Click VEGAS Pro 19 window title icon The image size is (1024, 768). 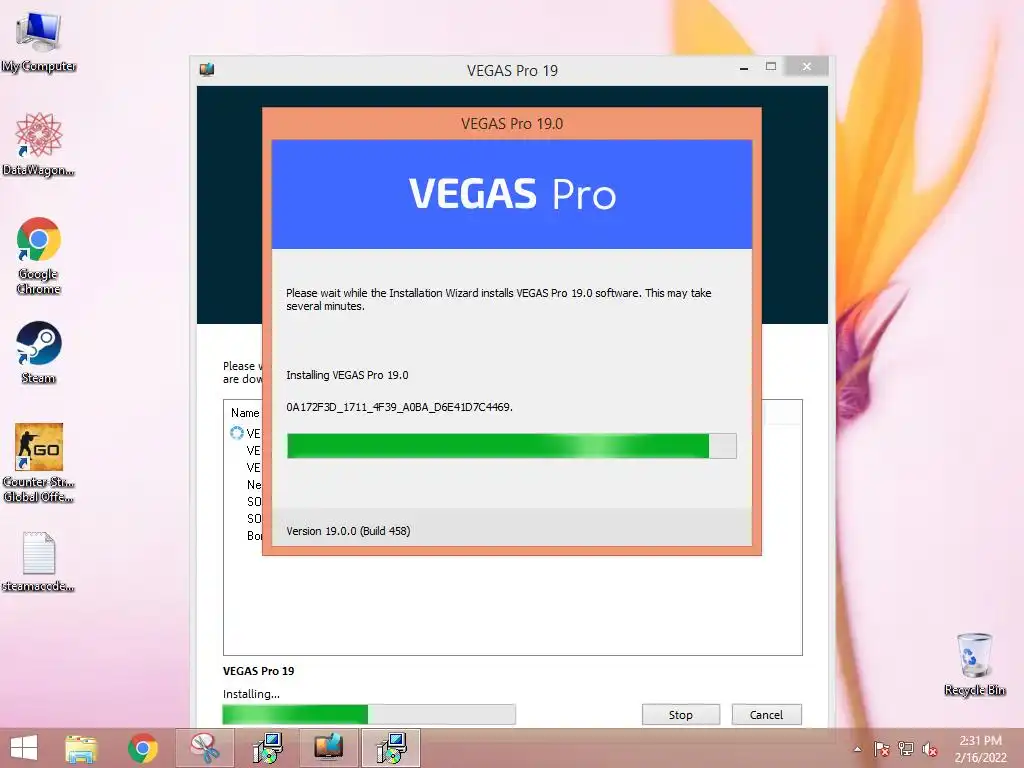(207, 69)
